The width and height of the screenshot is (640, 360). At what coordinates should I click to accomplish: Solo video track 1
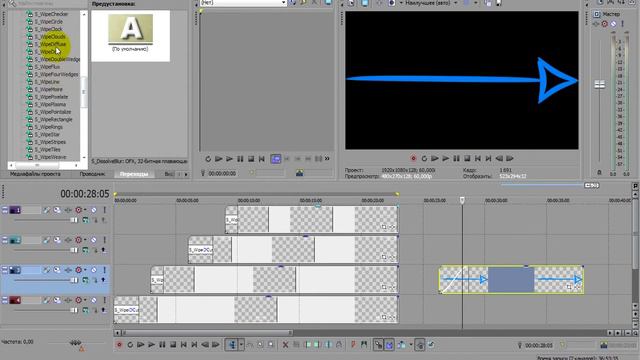coord(104,210)
